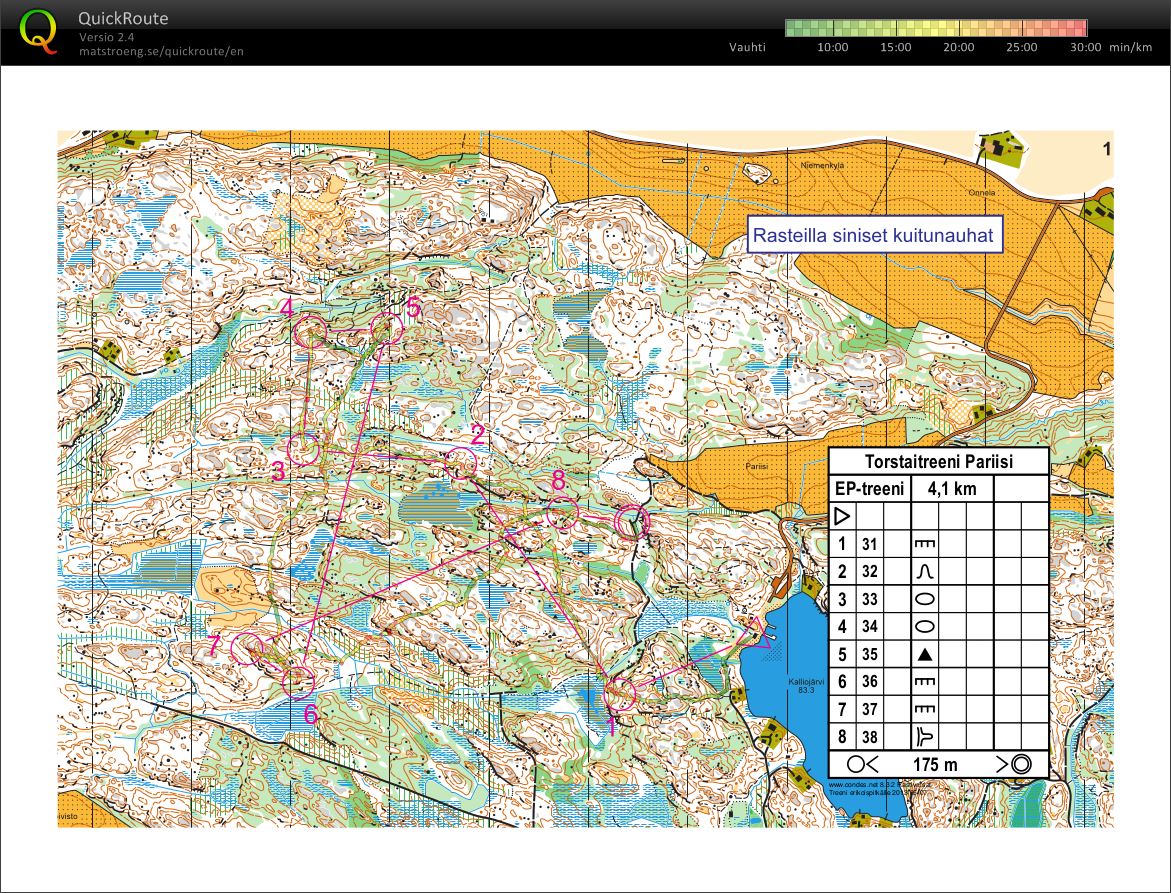Click the start triangle in the description table

coord(842,517)
